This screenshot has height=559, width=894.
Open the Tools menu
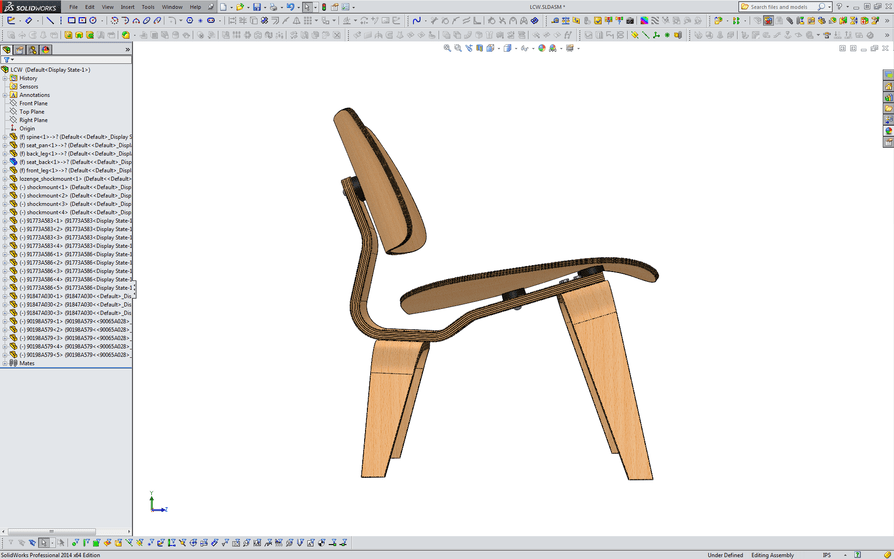148,7
